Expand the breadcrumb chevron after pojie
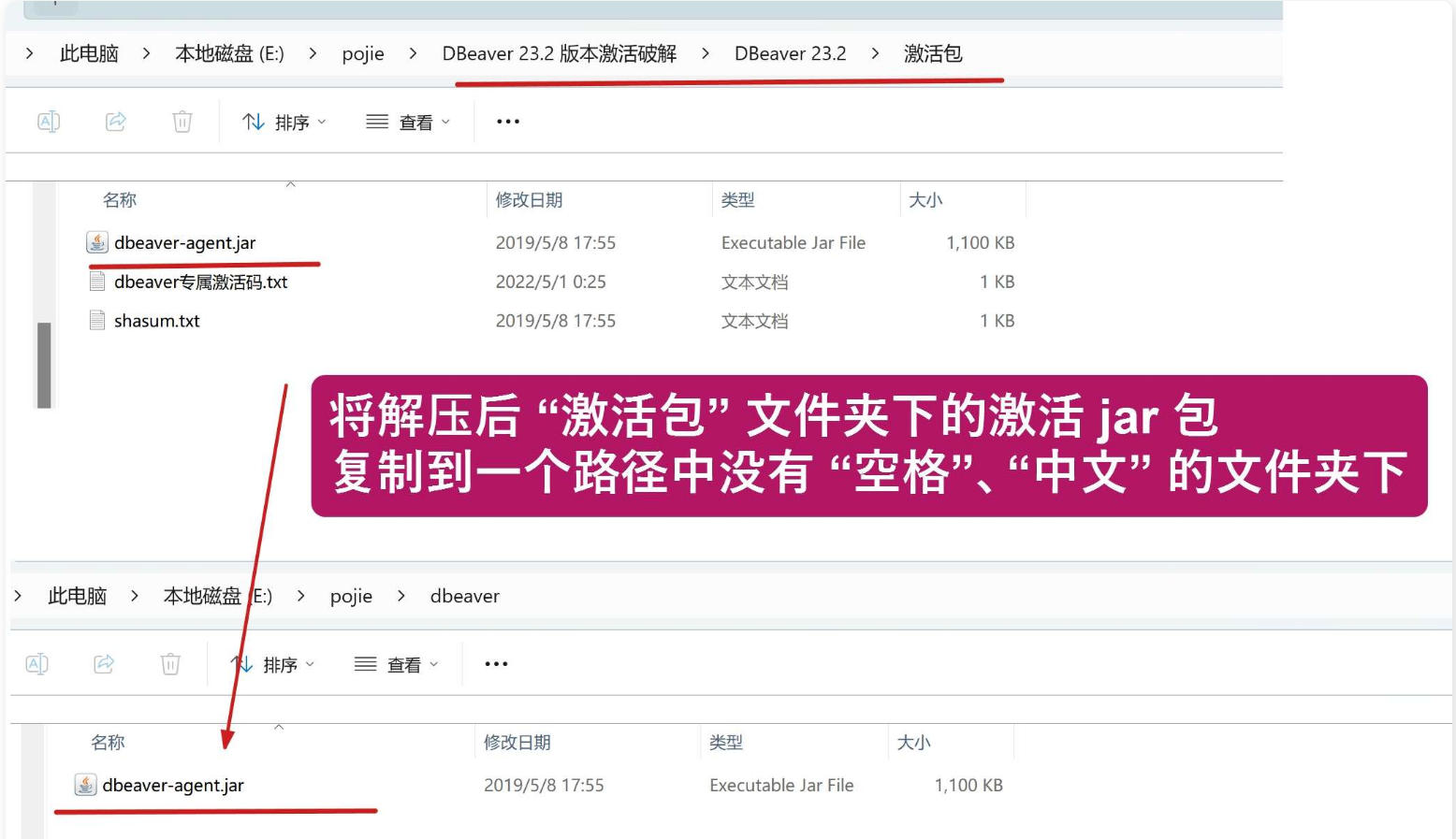1456x839 pixels. (413, 53)
